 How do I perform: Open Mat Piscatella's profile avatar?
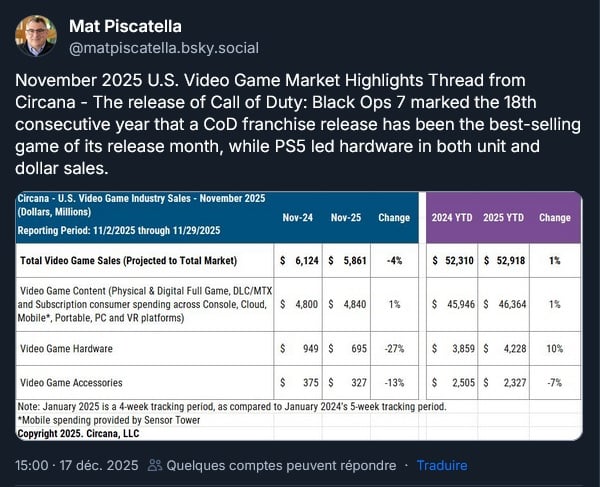(35, 35)
